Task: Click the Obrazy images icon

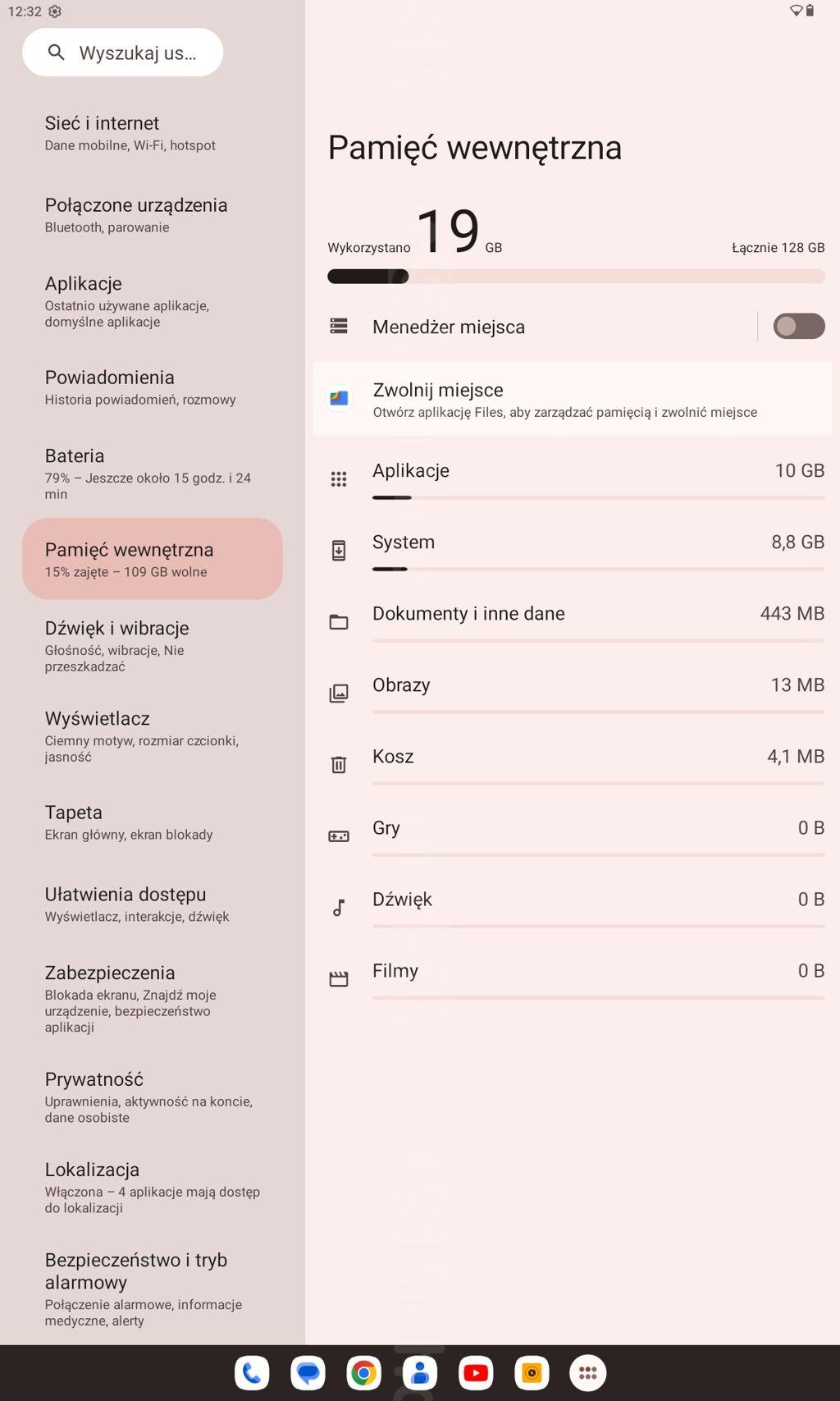Action: [339, 694]
